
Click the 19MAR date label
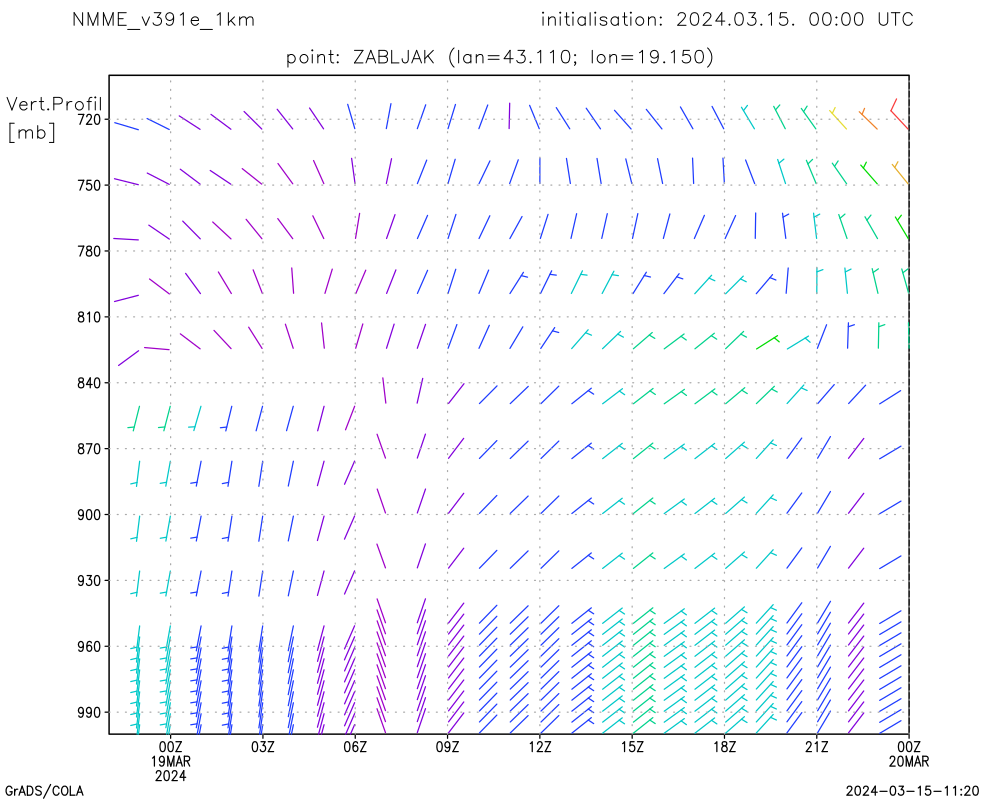(170, 761)
